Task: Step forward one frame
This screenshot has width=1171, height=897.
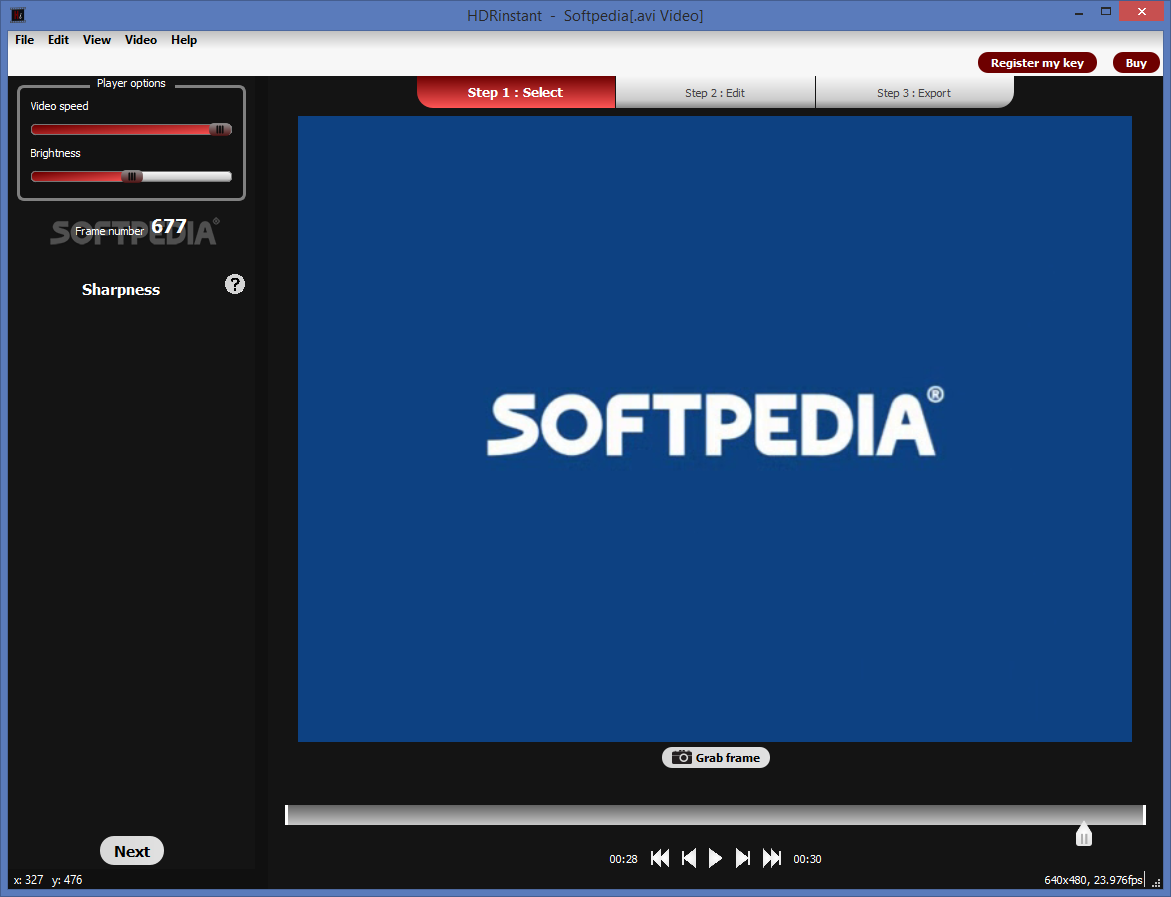Action: 742,858
